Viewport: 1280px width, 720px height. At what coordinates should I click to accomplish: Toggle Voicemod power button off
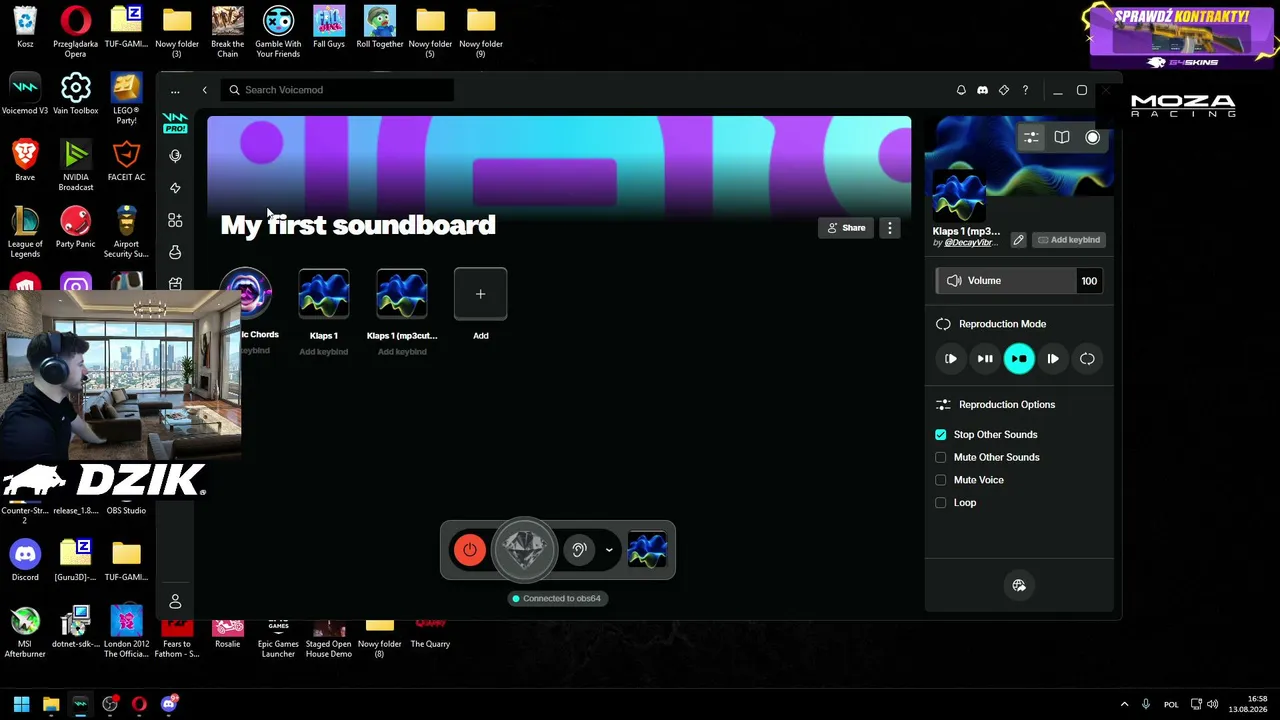pos(470,550)
